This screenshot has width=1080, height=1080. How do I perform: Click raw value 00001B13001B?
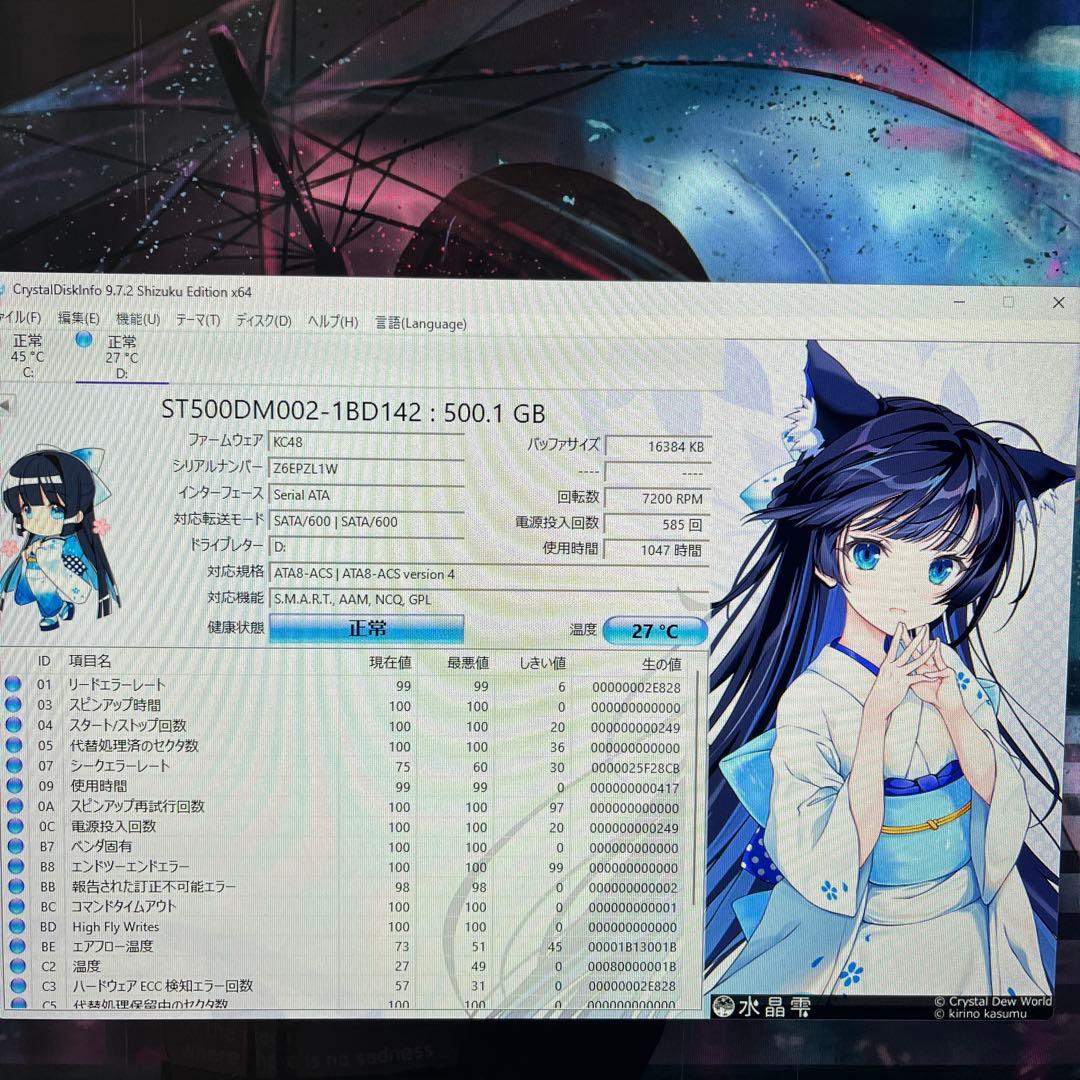point(632,947)
